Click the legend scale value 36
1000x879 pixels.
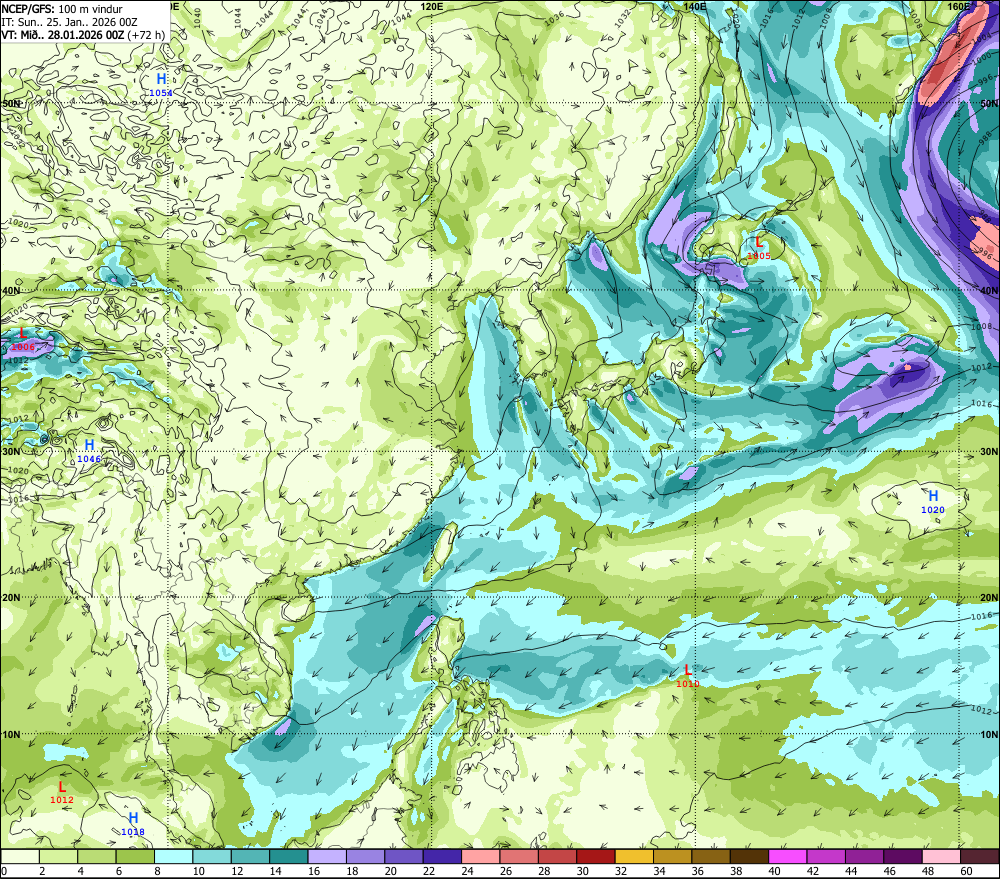698,871
